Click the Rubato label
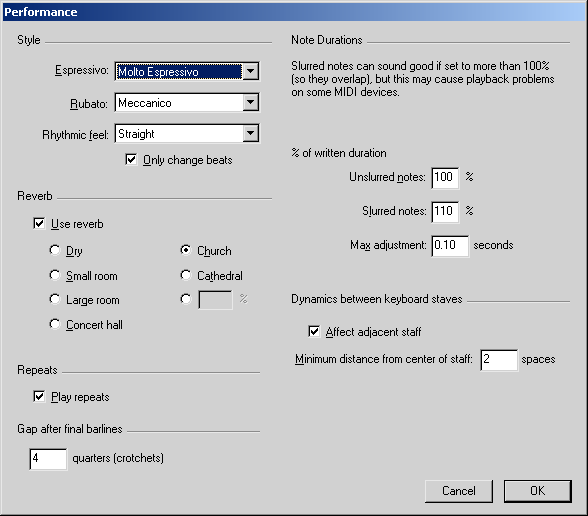588x516 pixels. tap(88, 104)
